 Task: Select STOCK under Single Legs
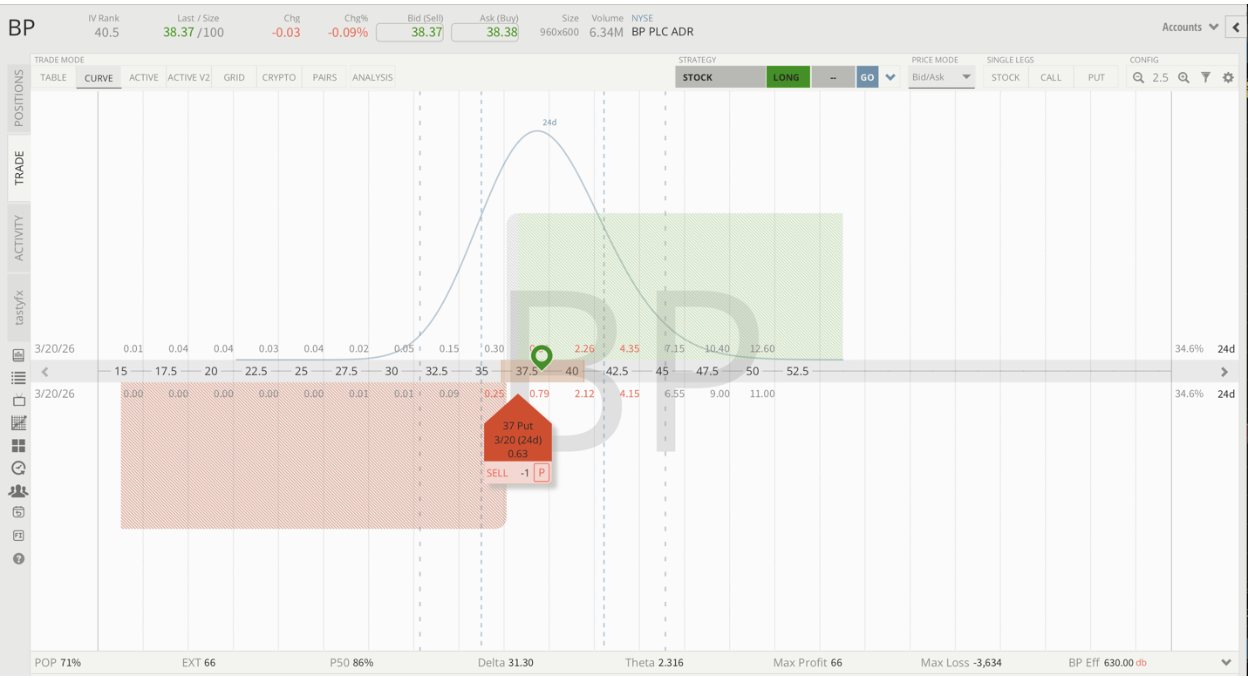click(x=1005, y=77)
